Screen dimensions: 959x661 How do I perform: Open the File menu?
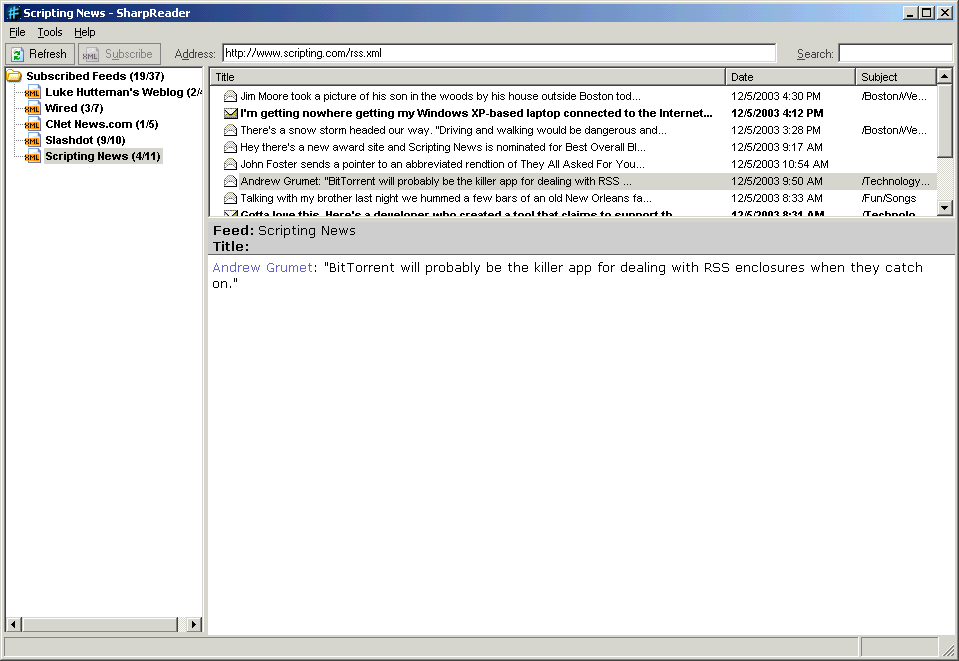point(17,32)
